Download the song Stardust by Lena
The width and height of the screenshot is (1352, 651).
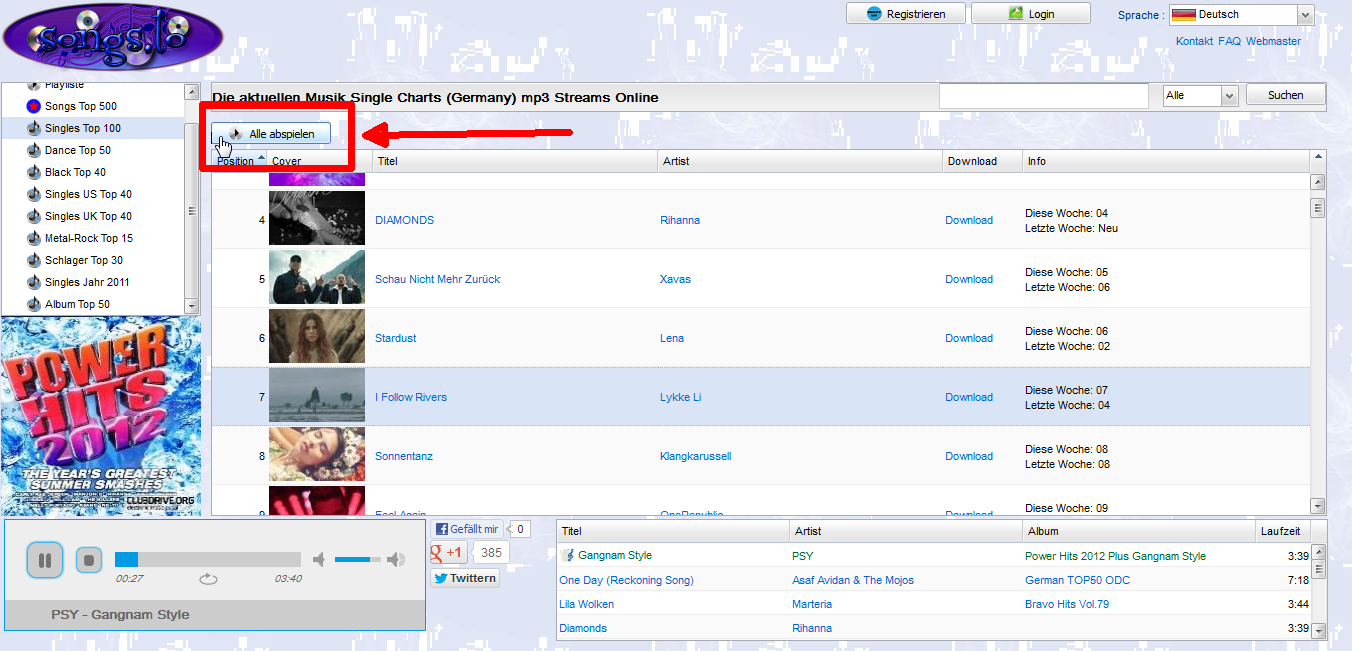(x=969, y=338)
